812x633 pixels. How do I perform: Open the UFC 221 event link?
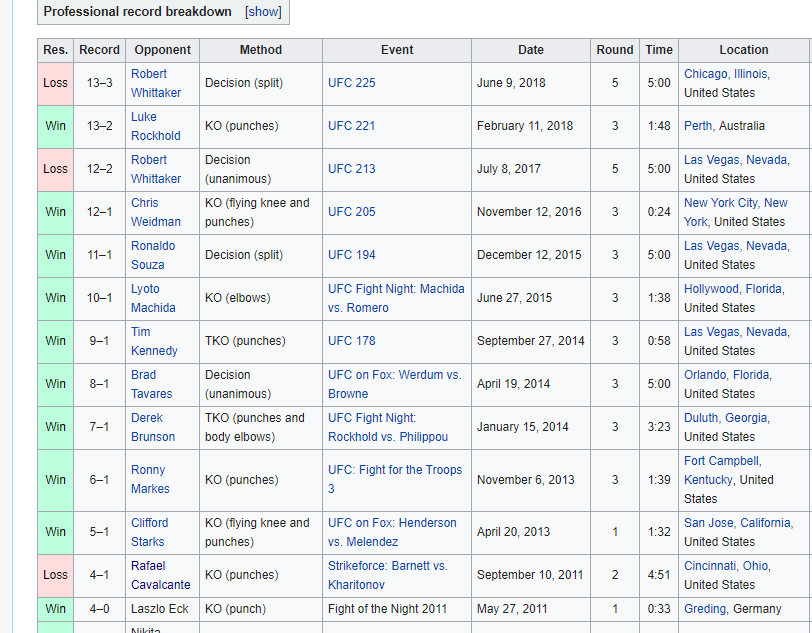point(352,126)
